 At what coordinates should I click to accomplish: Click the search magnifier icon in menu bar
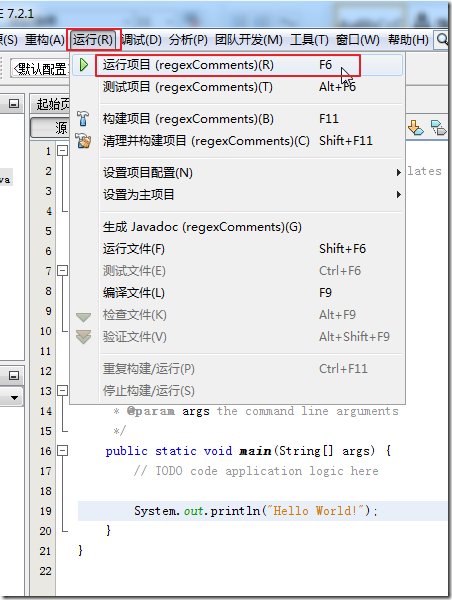click(x=442, y=39)
